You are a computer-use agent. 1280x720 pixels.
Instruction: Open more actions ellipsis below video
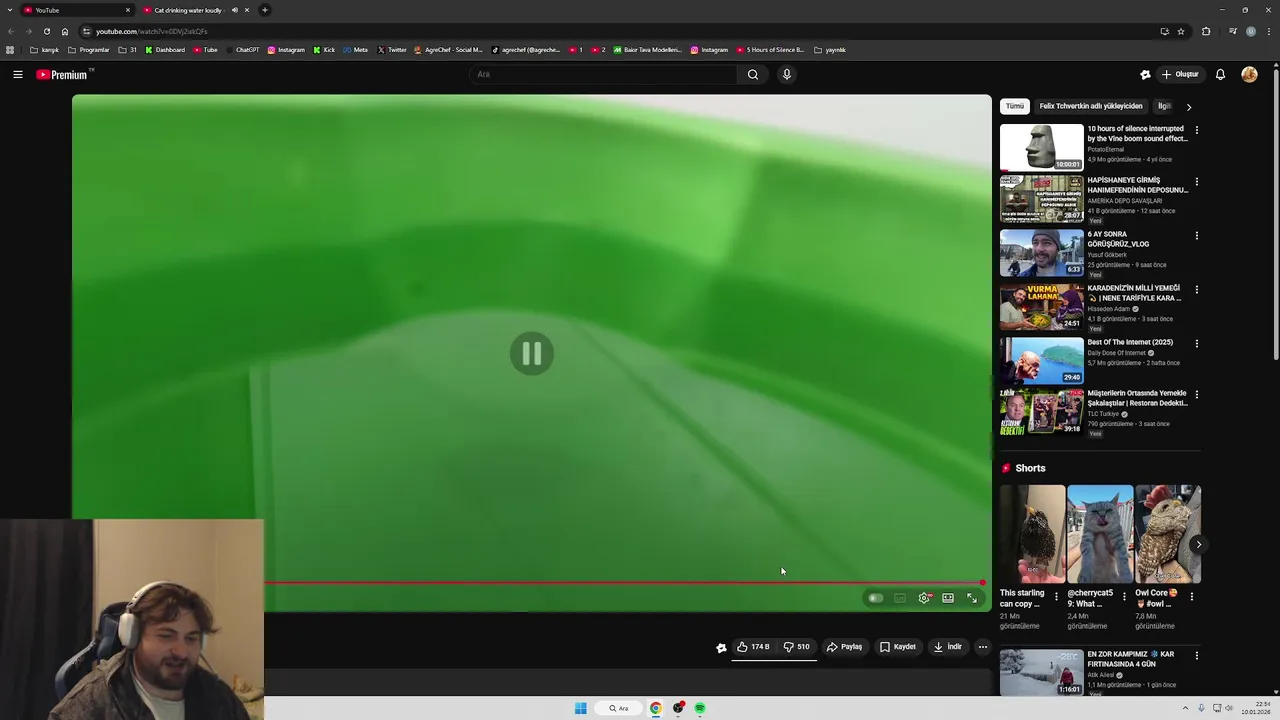(983, 647)
